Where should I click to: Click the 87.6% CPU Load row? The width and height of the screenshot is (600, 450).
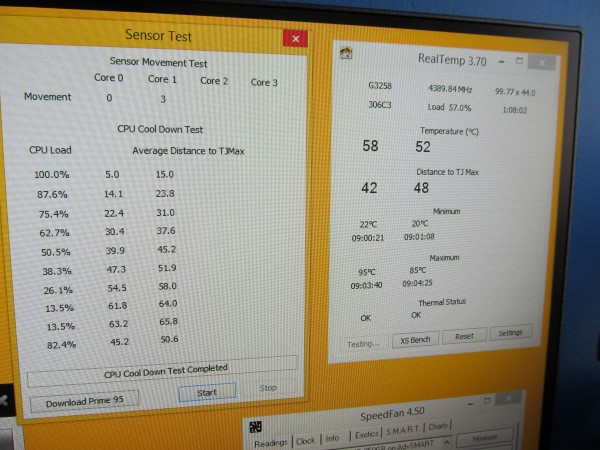106,194
